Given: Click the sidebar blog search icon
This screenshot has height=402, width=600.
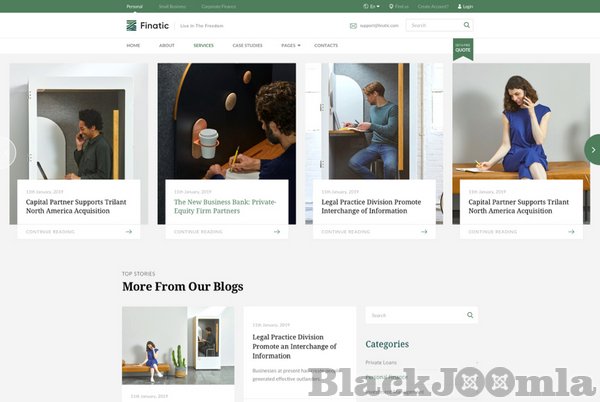Looking at the screenshot, I should pos(470,315).
